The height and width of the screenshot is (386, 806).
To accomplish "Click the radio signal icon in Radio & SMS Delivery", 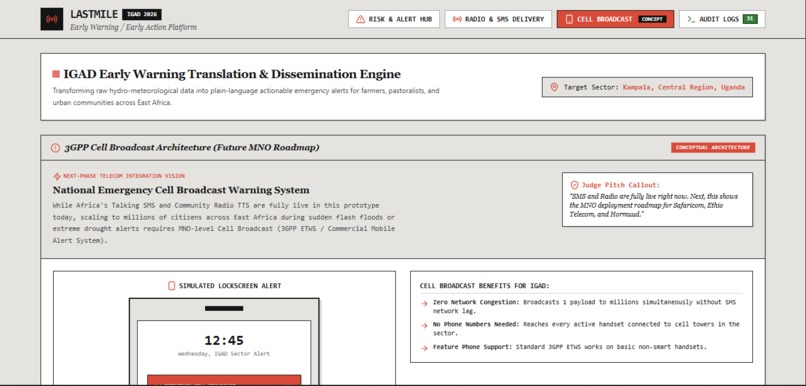I will (457, 19).
